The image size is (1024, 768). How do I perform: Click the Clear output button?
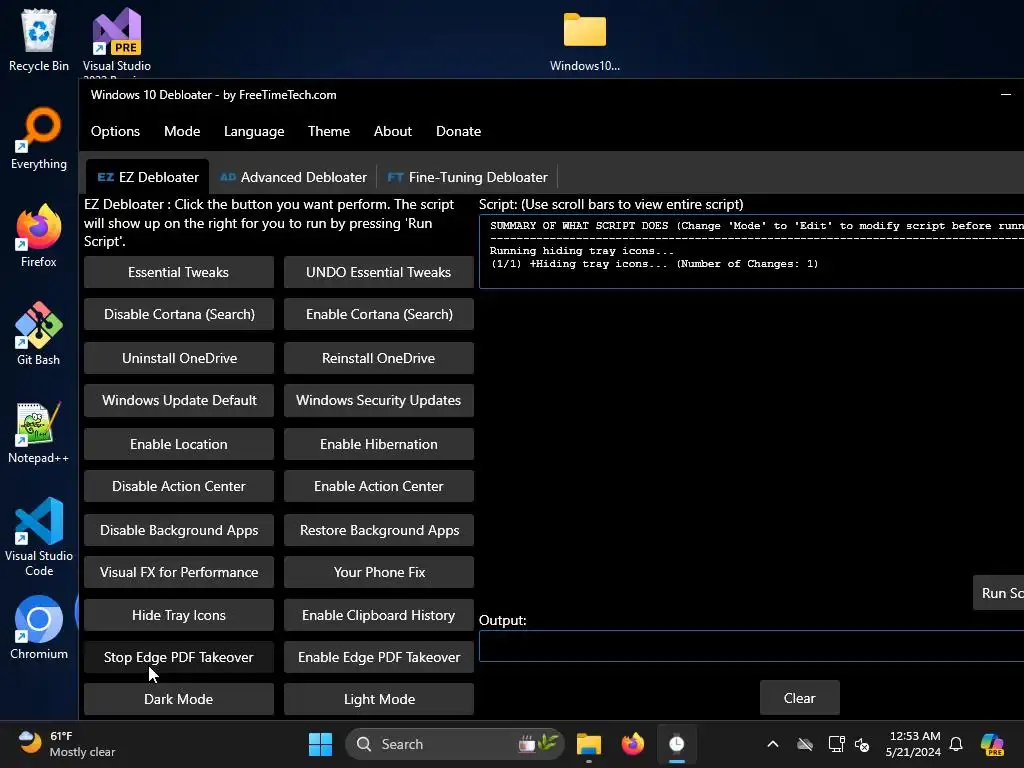[799, 698]
